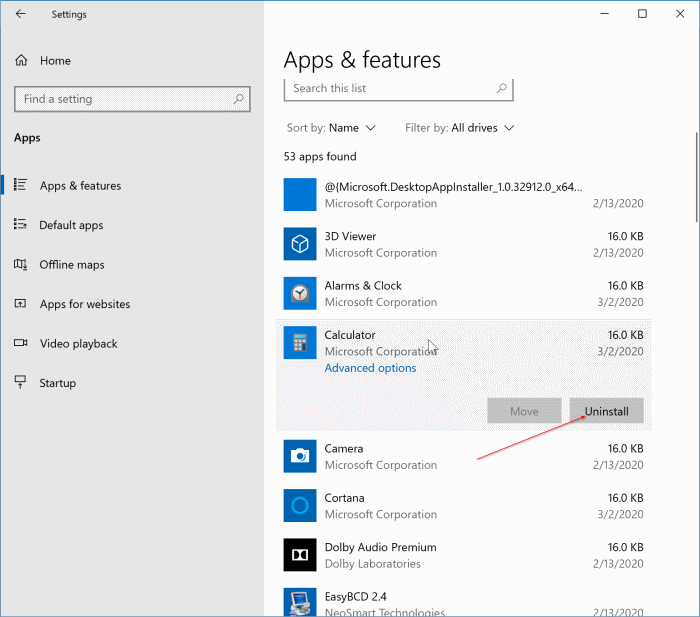
Task: Select the 3D Viewer cube icon
Action: coord(300,244)
